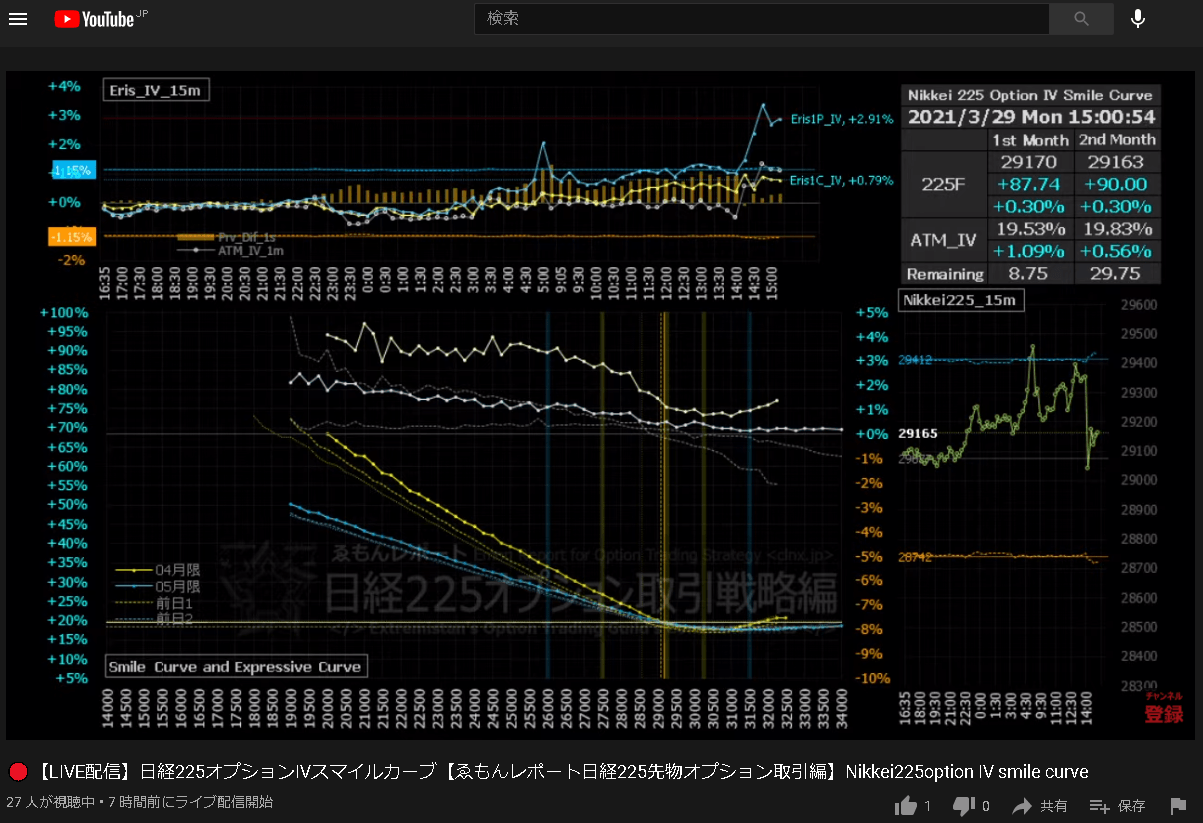This screenshot has height=823, width=1203.
Task: Click the Eris_IV_15m chart label
Action: tap(156, 90)
